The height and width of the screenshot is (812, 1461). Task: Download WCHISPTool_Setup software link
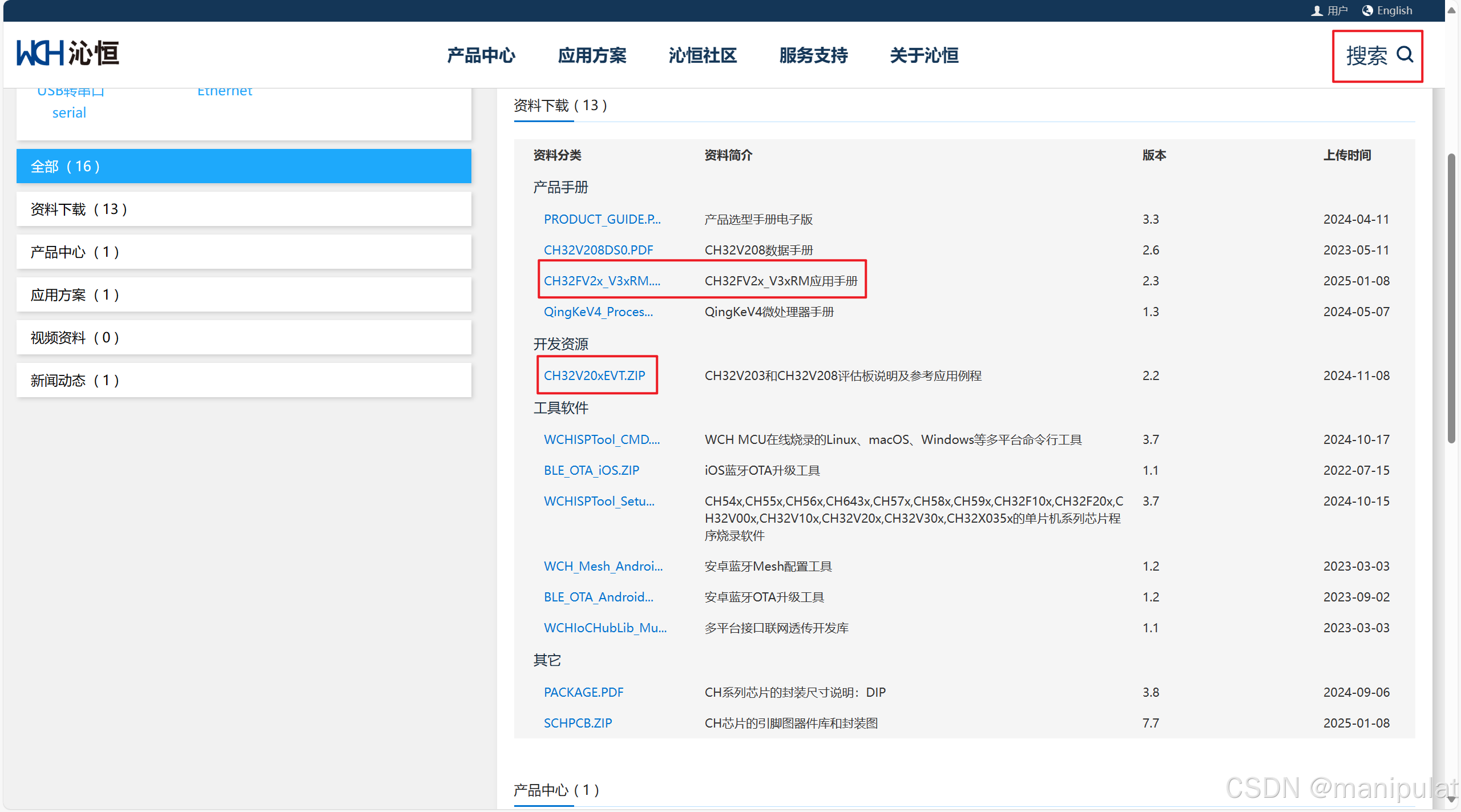tap(599, 501)
